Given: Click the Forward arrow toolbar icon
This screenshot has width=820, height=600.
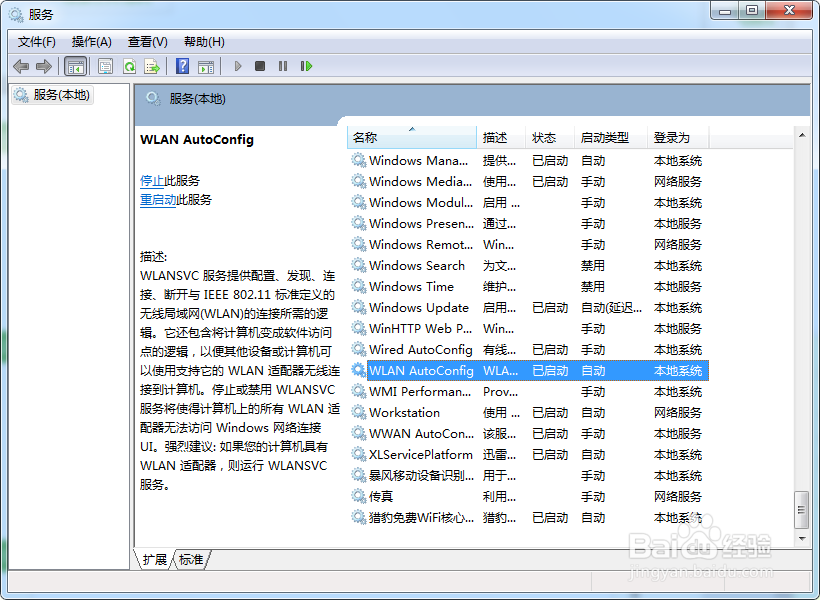Looking at the screenshot, I should click(44, 66).
